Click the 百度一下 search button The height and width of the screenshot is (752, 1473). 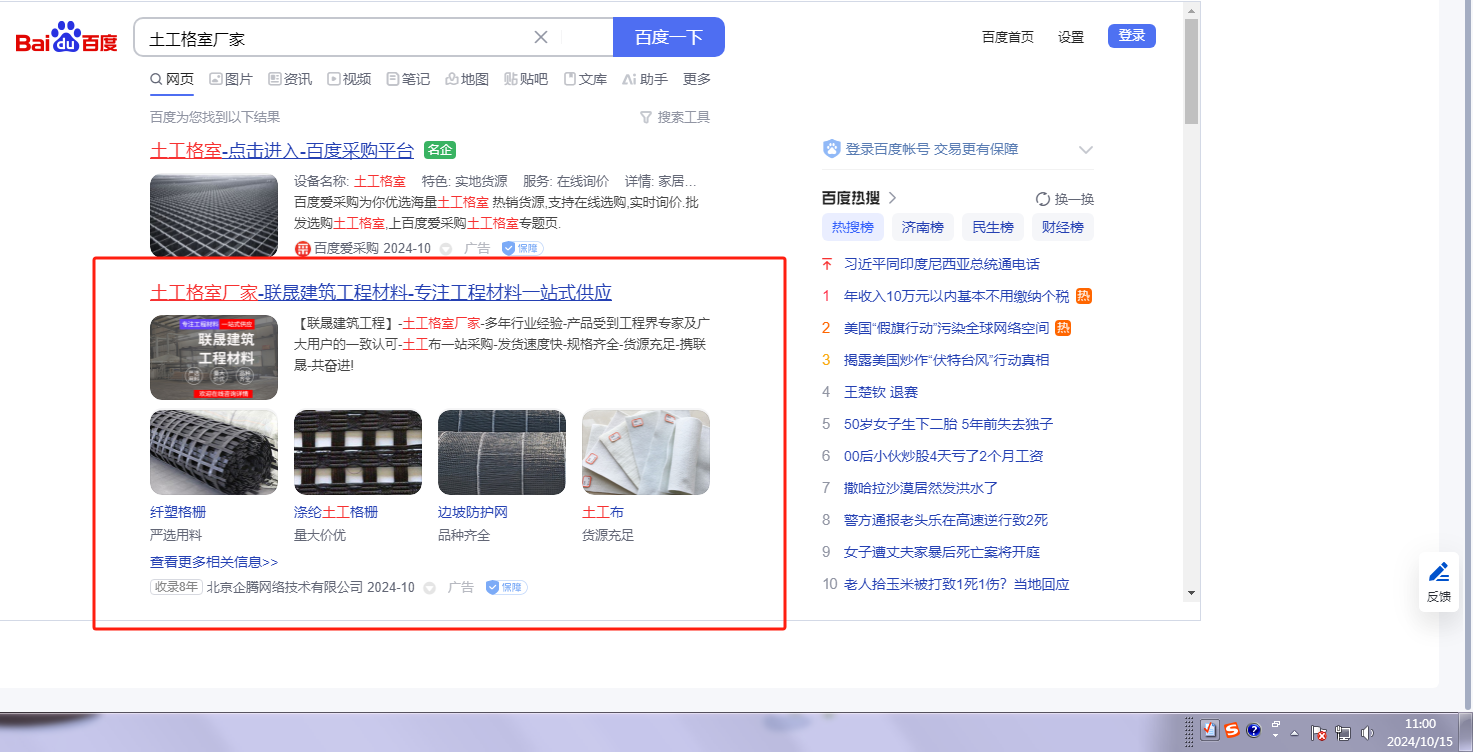click(669, 37)
